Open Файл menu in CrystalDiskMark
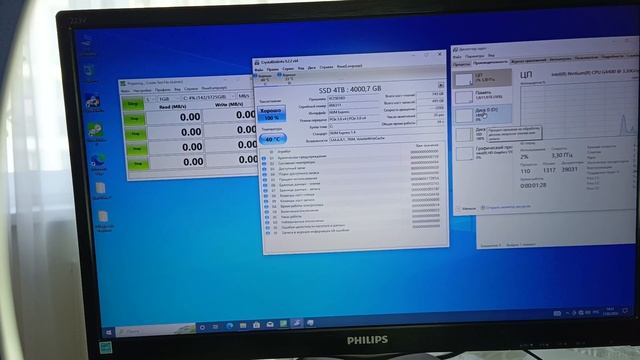Screen dimensions: 640x360 coord(125,91)
